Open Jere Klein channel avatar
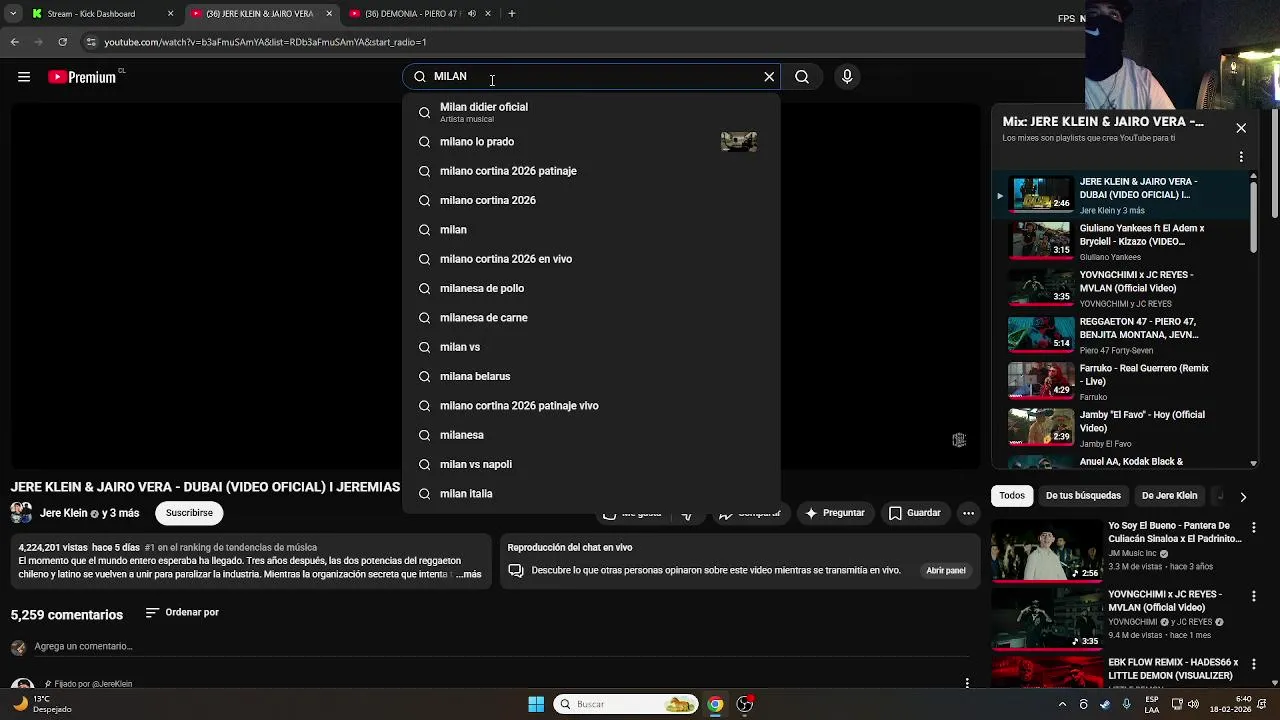This screenshot has height=720, width=1280. [x=21, y=513]
